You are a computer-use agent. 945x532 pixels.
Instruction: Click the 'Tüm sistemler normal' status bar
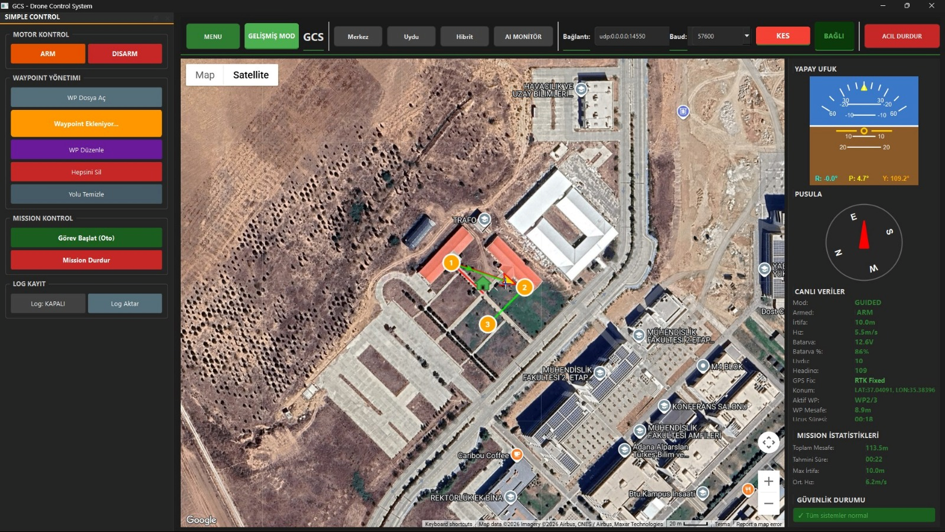pos(864,515)
